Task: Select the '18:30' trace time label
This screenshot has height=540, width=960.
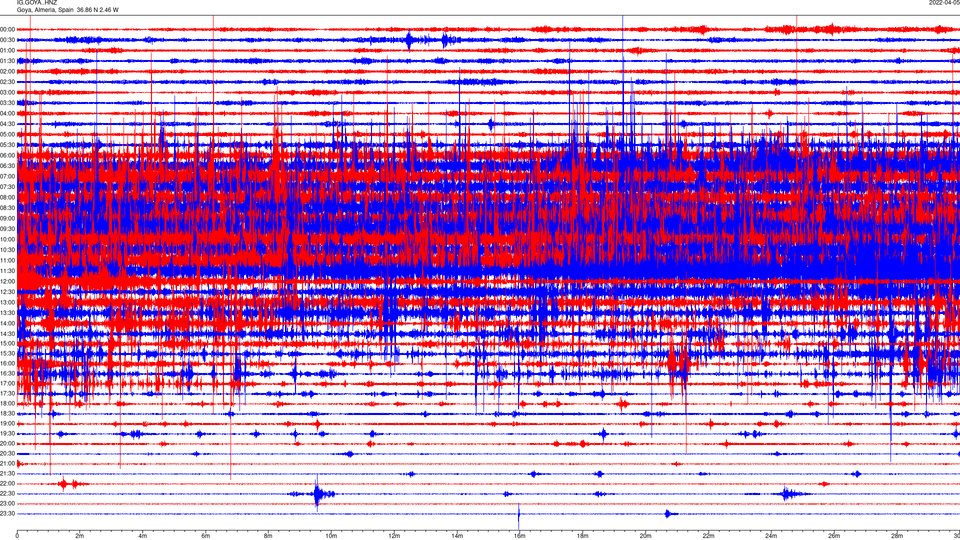Action: coord(7,414)
